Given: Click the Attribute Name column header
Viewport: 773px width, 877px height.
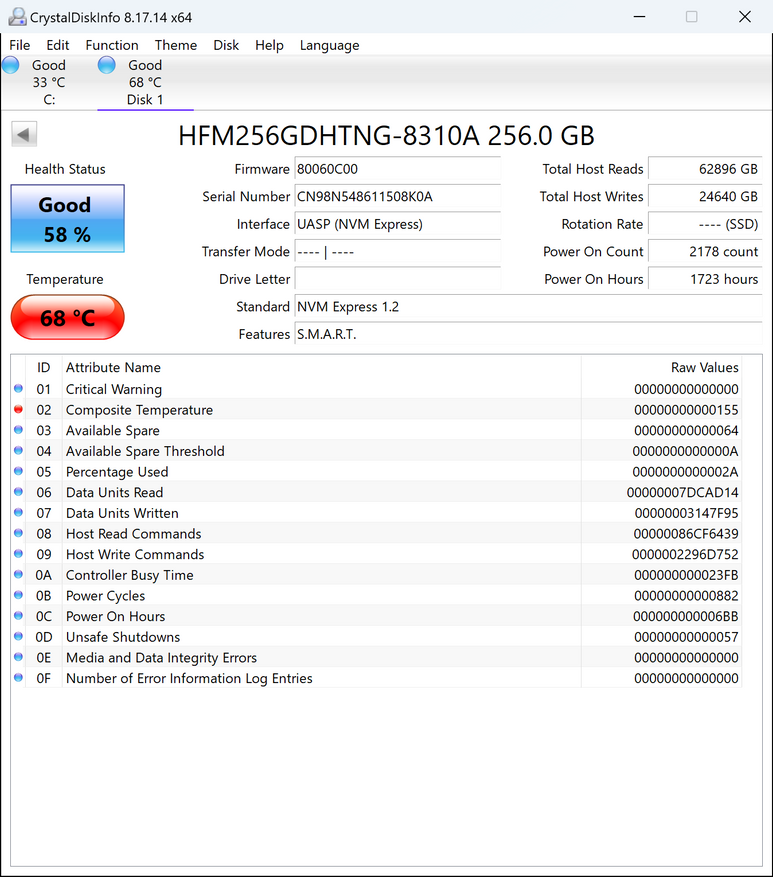Looking at the screenshot, I should [x=113, y=368].
